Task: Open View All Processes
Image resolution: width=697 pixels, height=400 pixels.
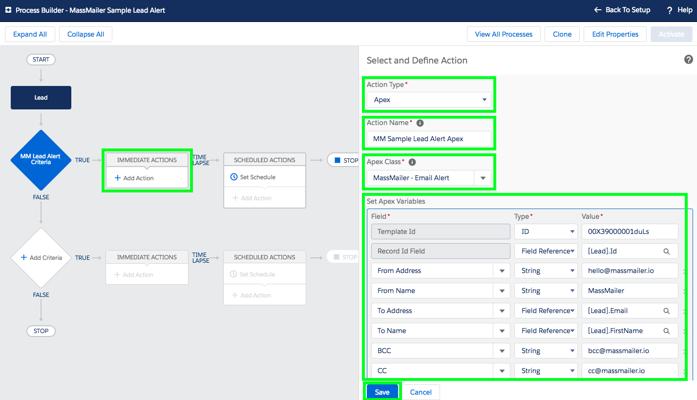Action: pos(503,34)
